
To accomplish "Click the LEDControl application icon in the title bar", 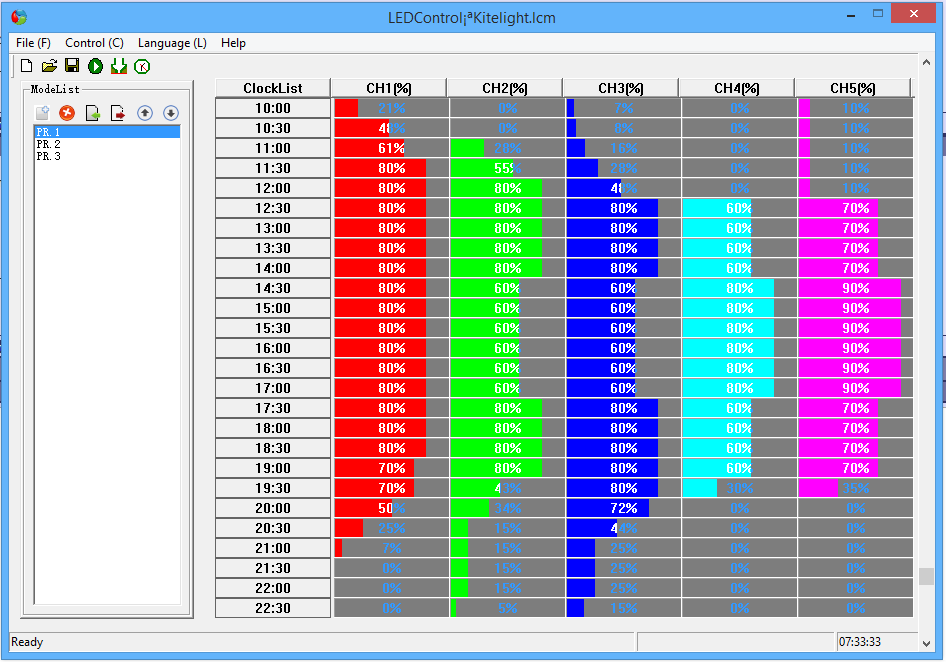I will coord(19,17).
